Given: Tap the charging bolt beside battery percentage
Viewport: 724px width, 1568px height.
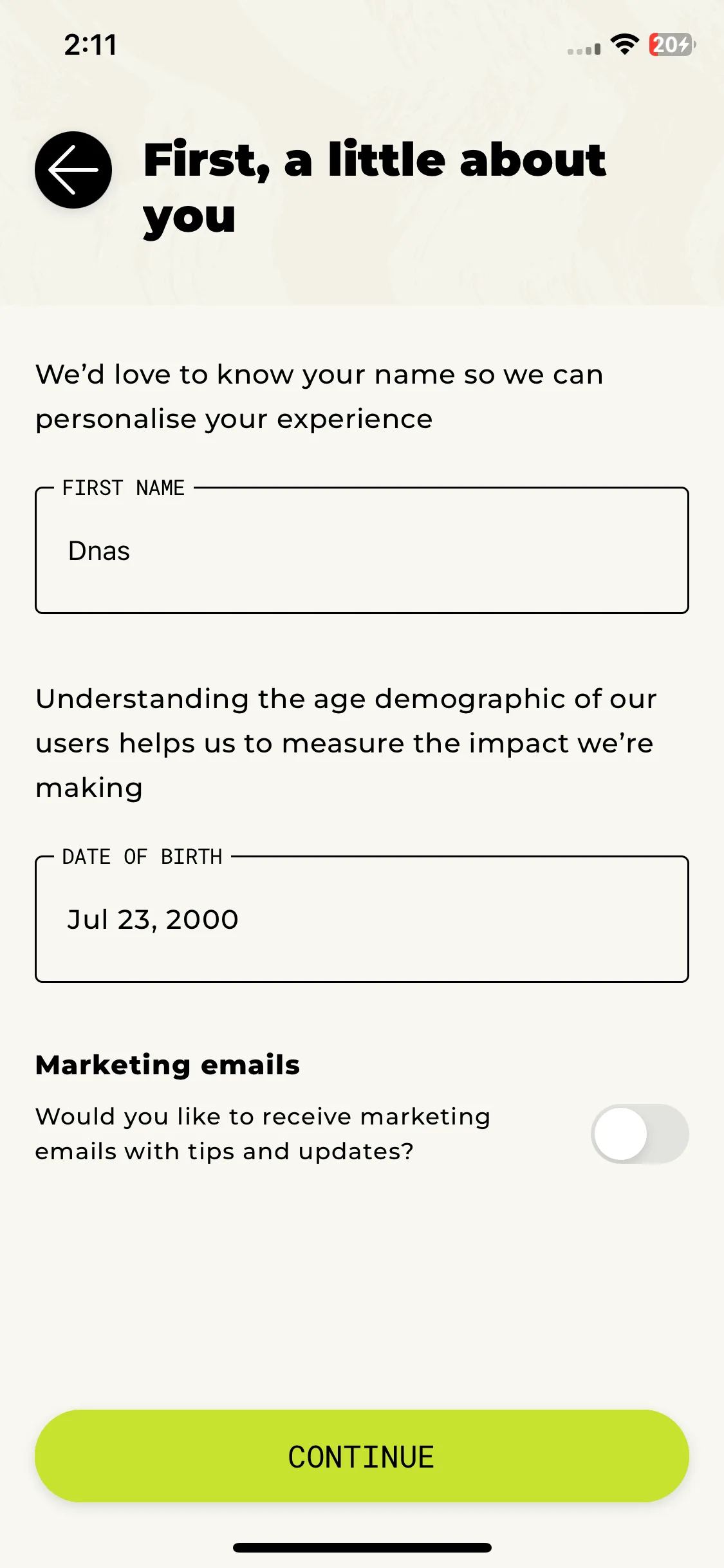Looking at the screenshot, I should click(x=683, y=44).
